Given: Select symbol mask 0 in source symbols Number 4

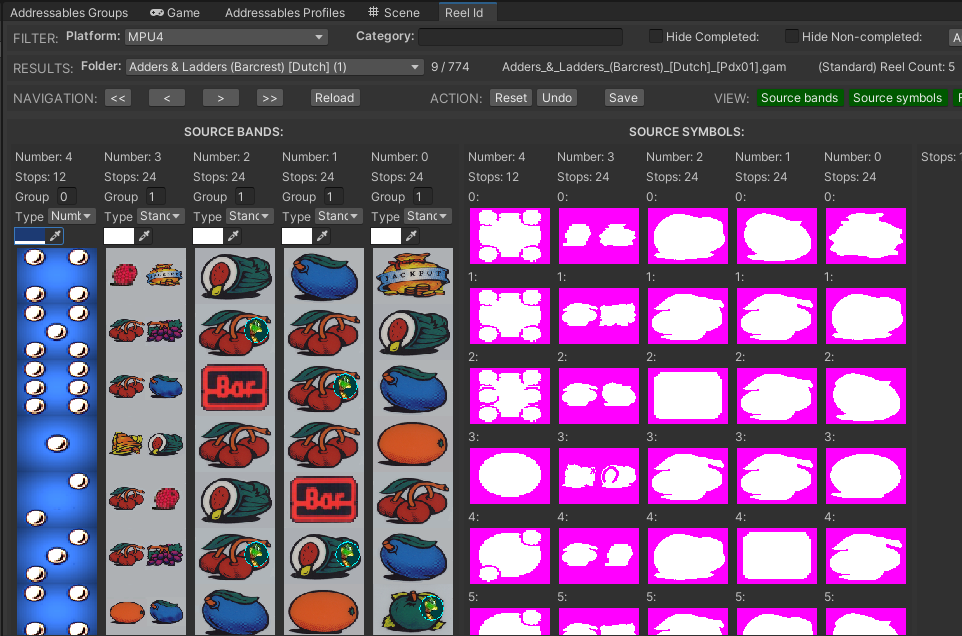Looking at the screenshot, I should click(510, 236).
